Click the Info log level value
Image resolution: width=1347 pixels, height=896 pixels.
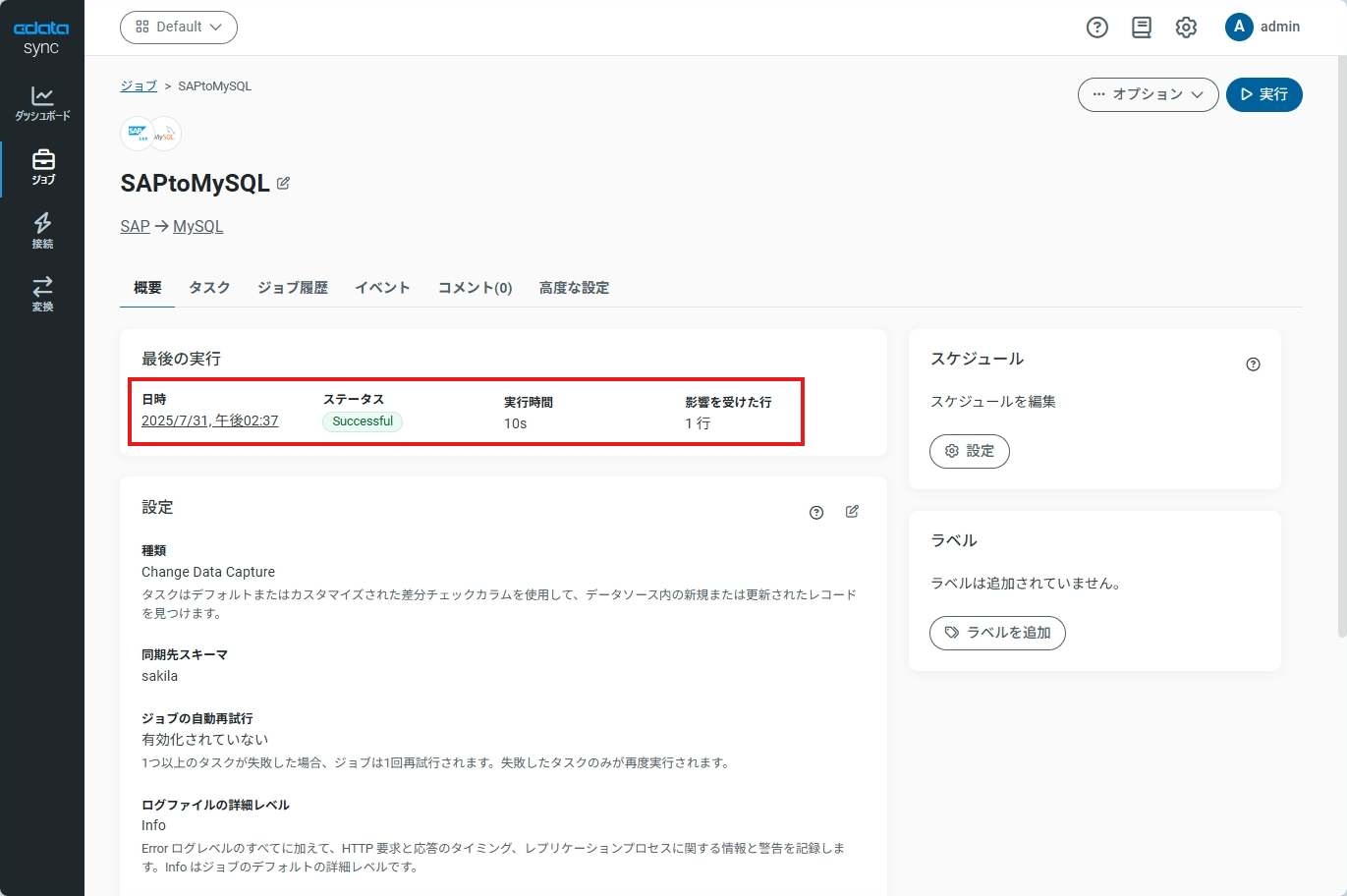[153, 825]
